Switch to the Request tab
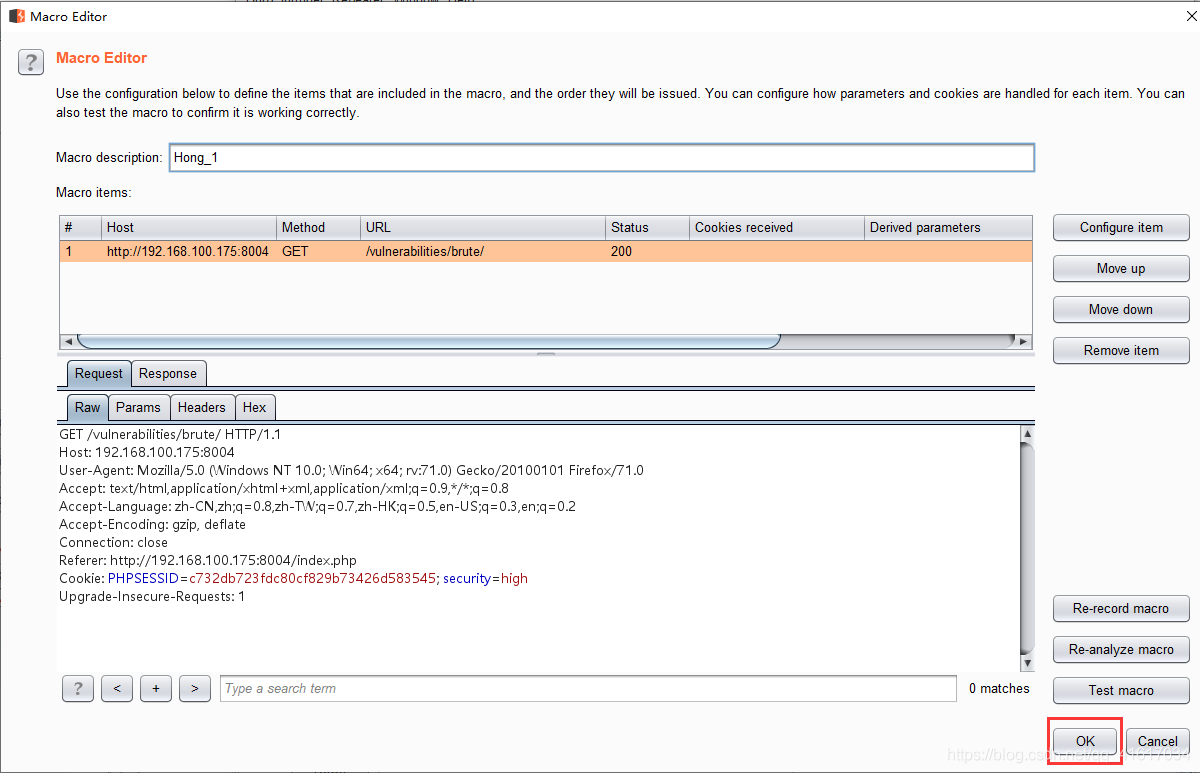Image resolution: width=1200 pixels, height=773 pixels. coord(99,373)
